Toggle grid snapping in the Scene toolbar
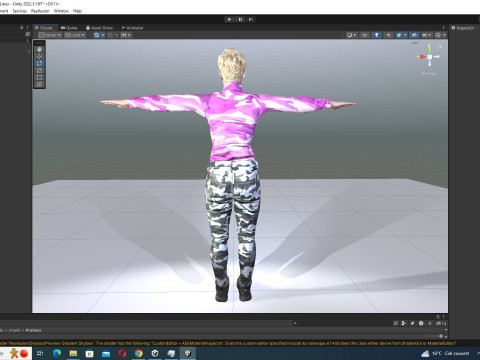 pyautogui.click(x=111, y=35)
